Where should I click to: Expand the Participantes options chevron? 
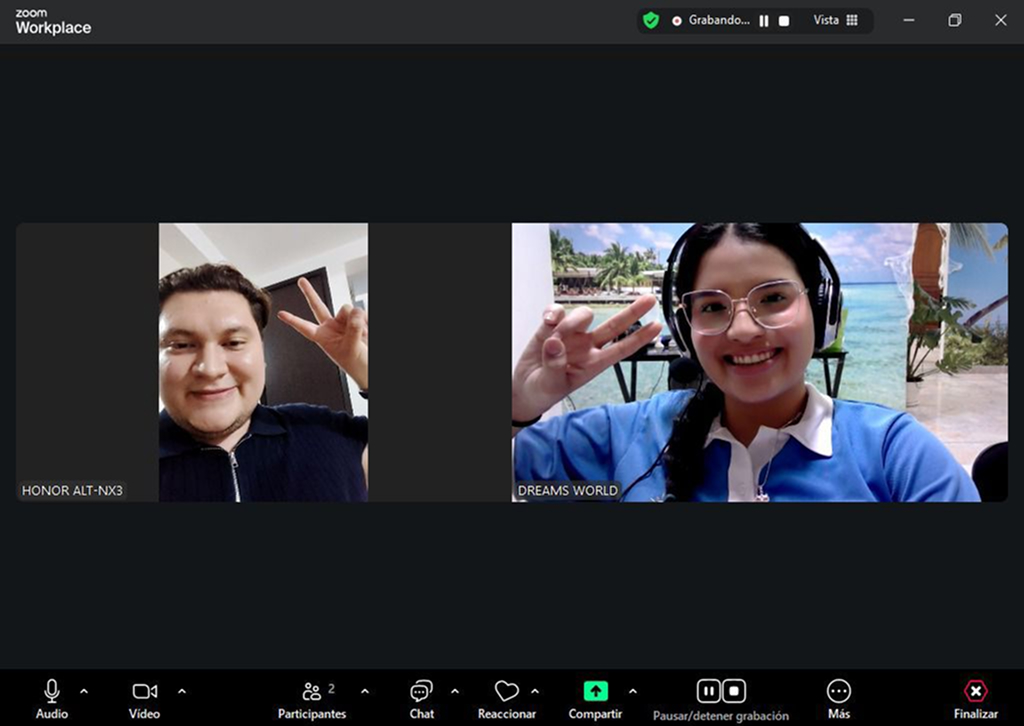(x=365, y=691)
